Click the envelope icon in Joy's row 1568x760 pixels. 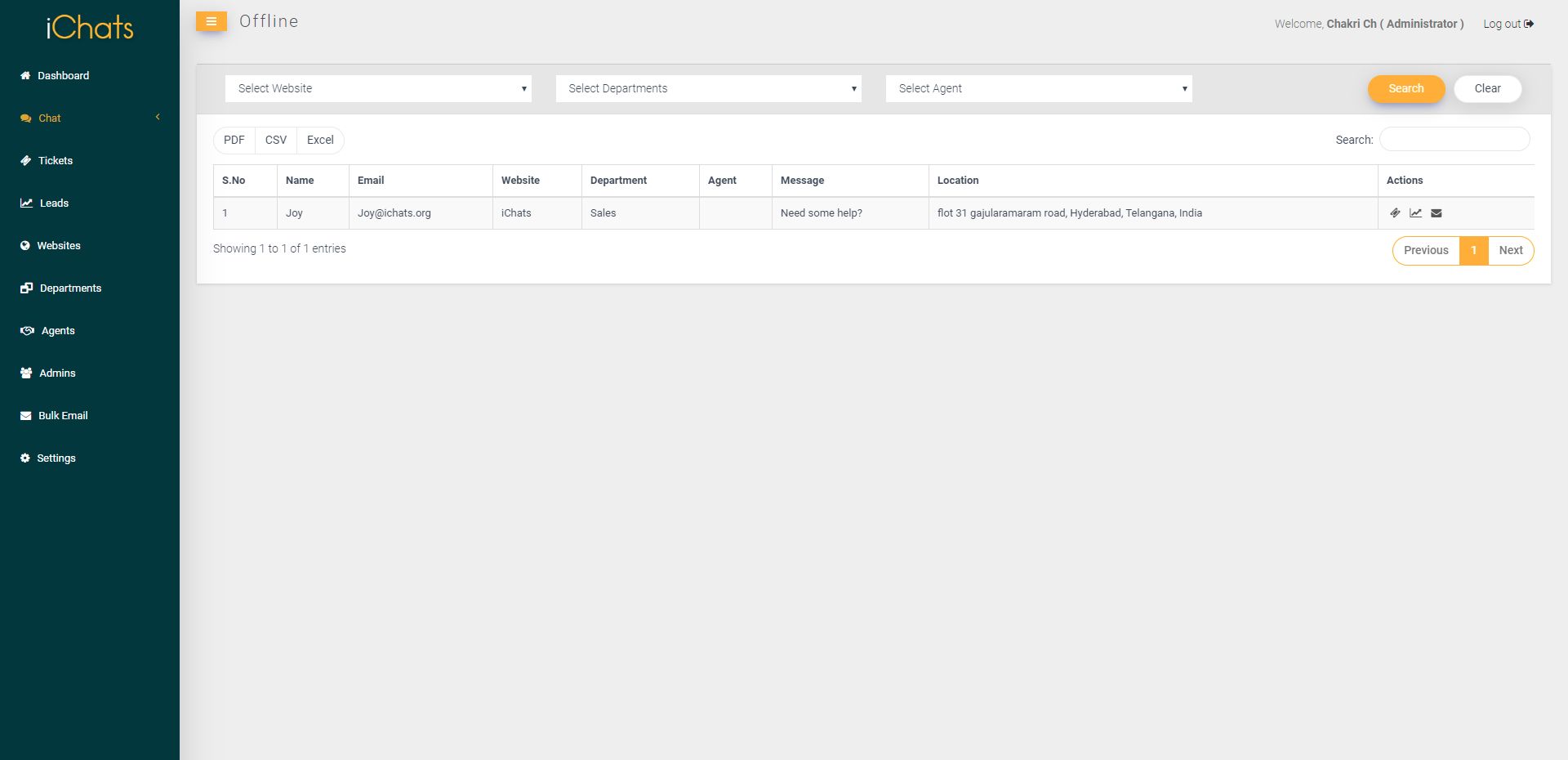1437,213
